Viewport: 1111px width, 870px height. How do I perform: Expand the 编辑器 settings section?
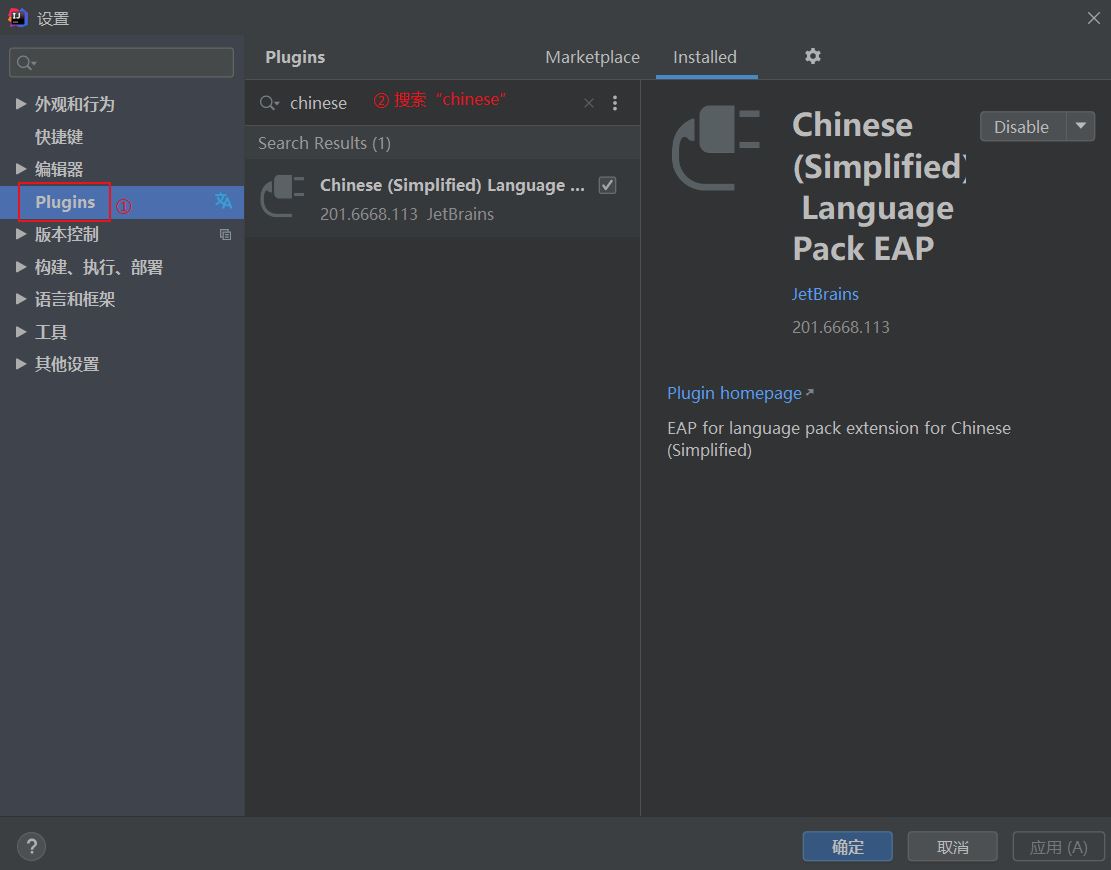point(21,169)
